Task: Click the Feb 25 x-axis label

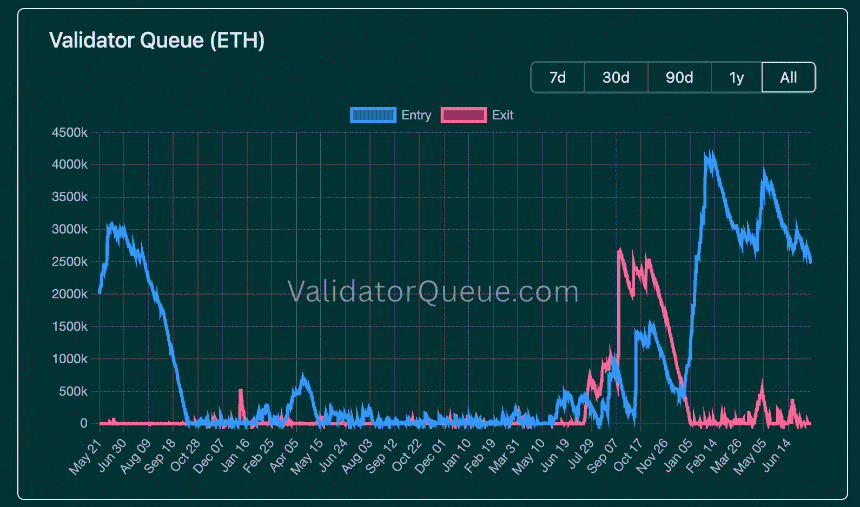Action: click(x=257, y=455)
